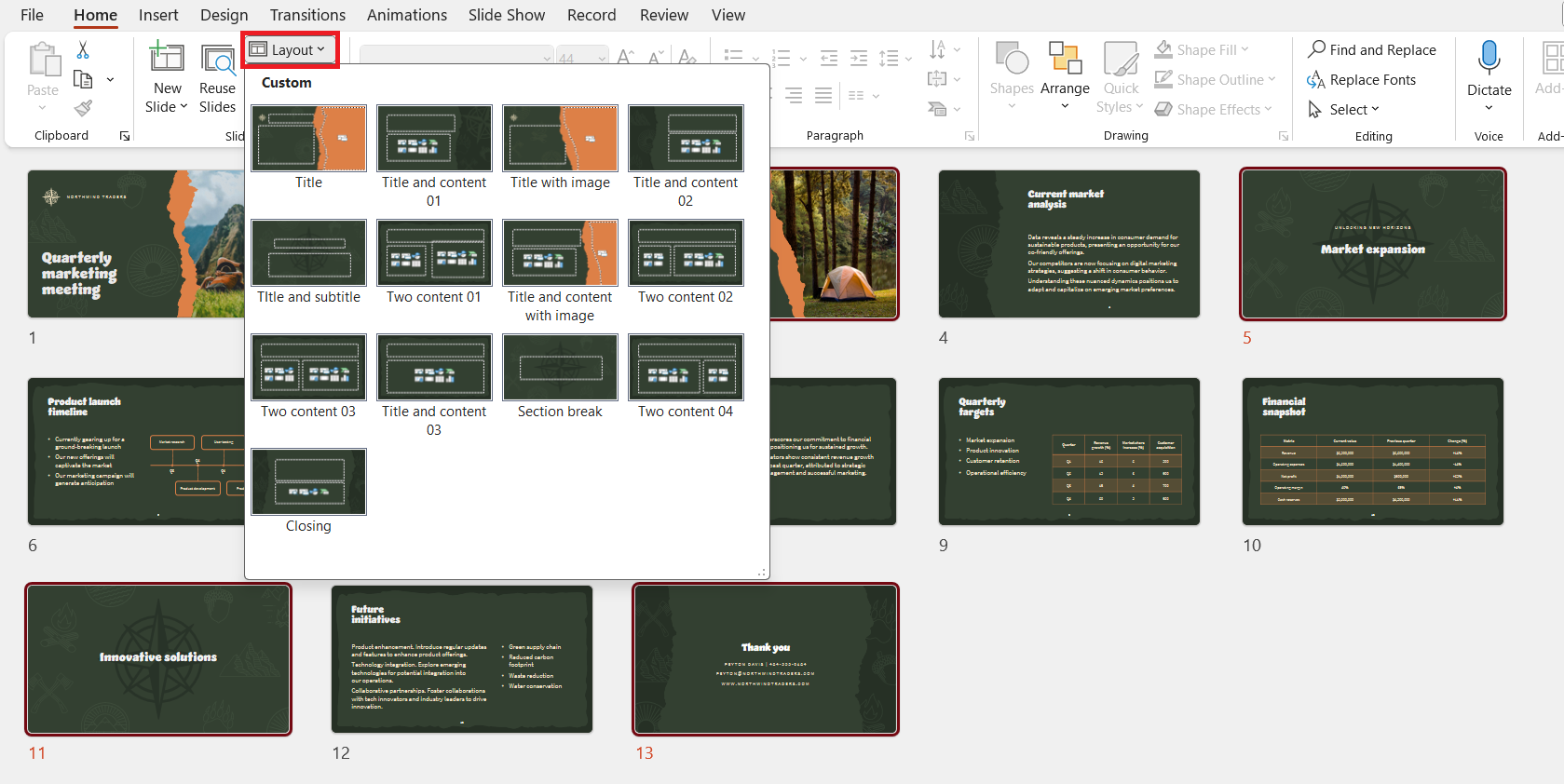Activate the Format Painter brush
This screenshot has width=1564, height=784.
(83, 108)
